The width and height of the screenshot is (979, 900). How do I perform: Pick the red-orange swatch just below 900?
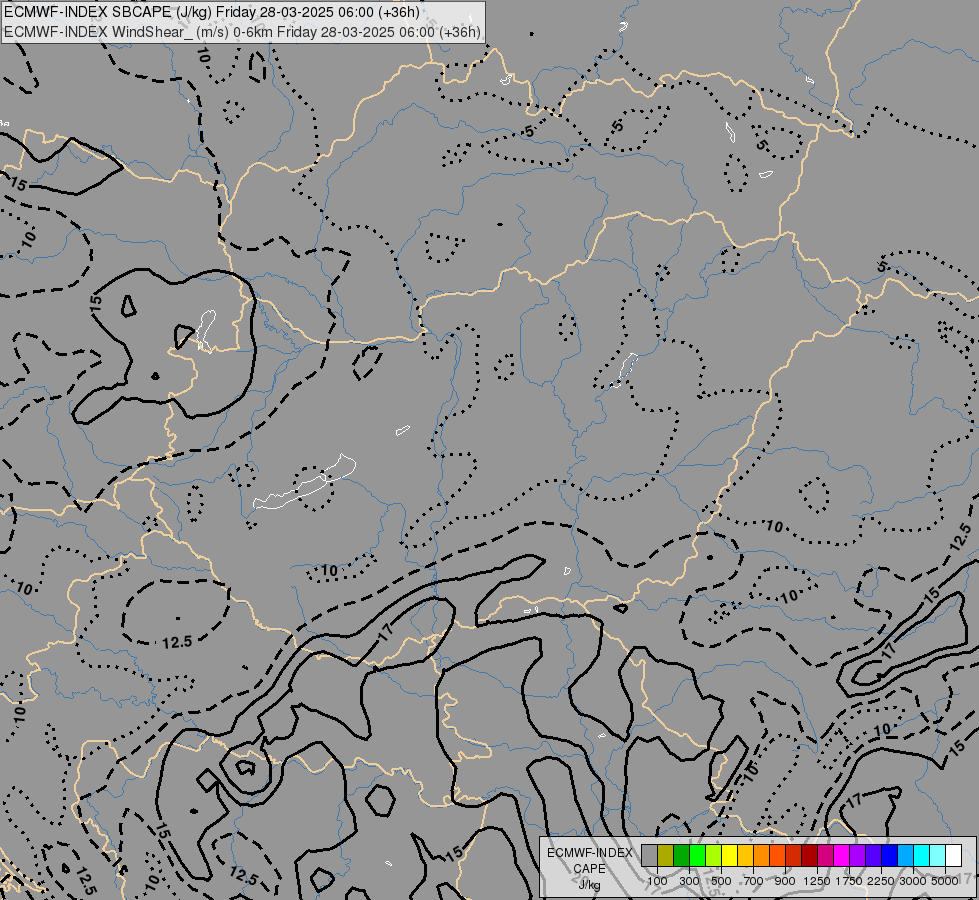[777, 855]
